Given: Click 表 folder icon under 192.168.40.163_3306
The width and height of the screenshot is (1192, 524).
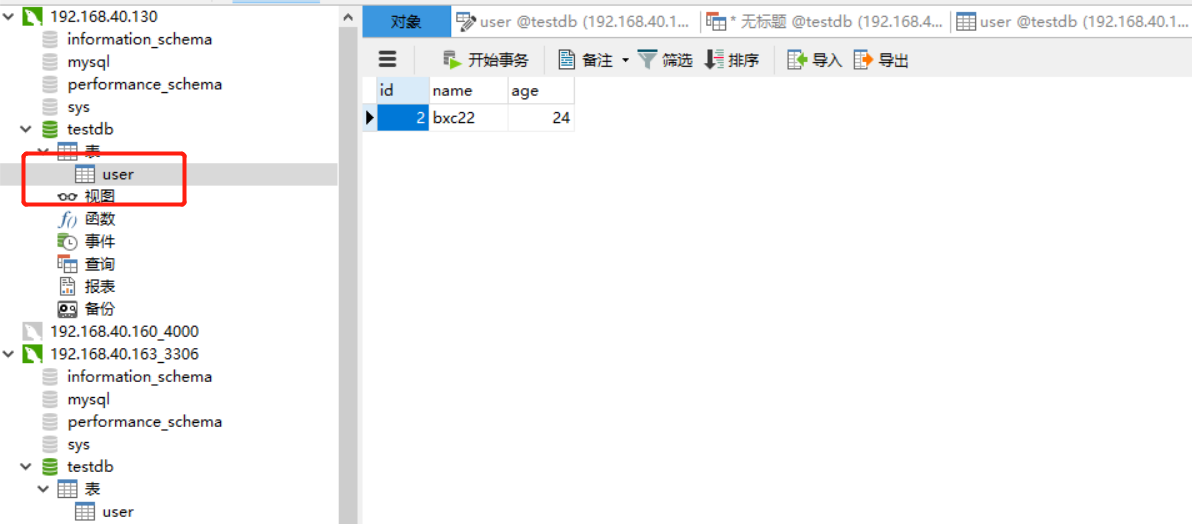Looking at the screenshot, I should tap(68, 488).
